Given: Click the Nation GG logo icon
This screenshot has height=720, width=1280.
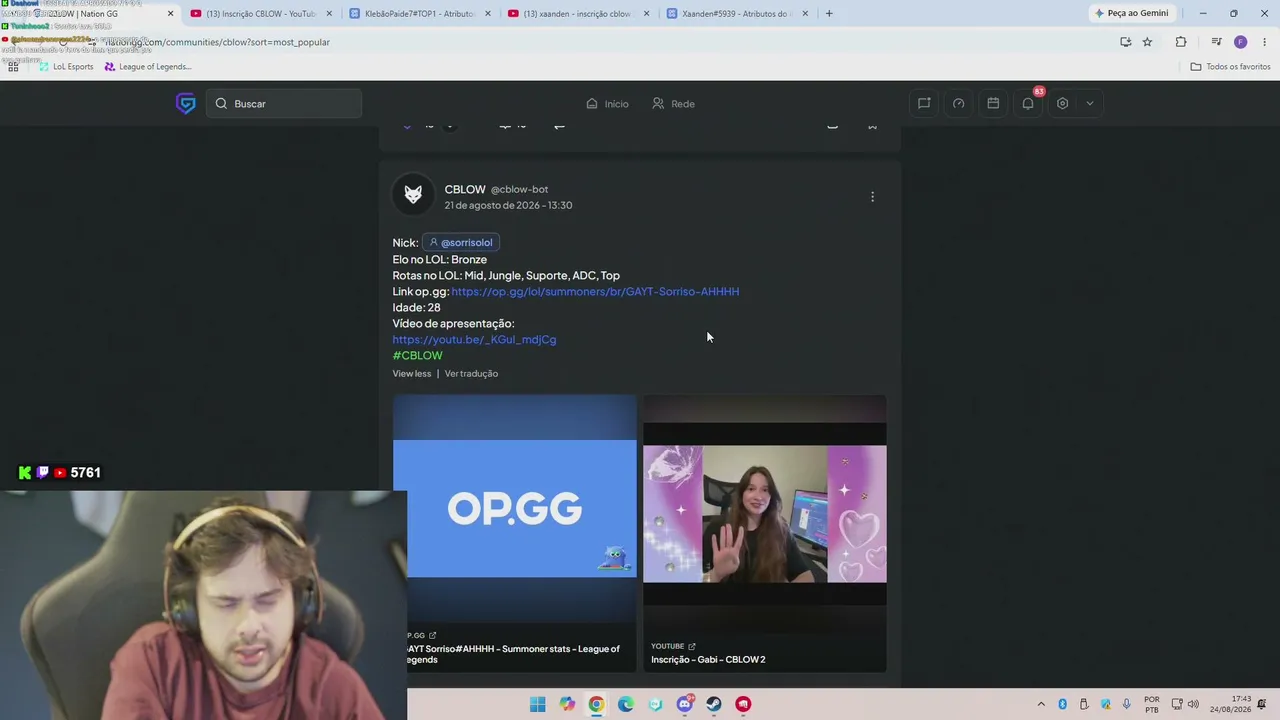Looking at the screenshot, I should (186, 103).
